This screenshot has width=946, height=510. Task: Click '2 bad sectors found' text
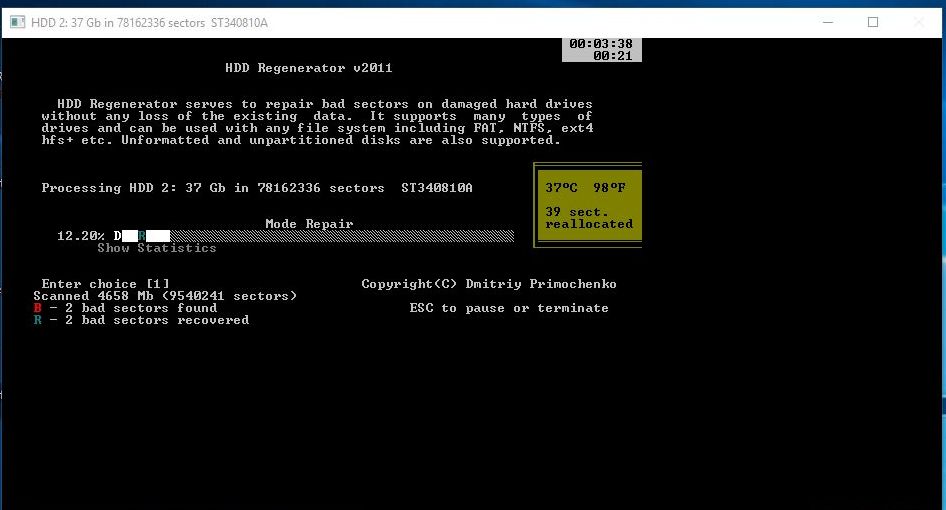point(141,308)
